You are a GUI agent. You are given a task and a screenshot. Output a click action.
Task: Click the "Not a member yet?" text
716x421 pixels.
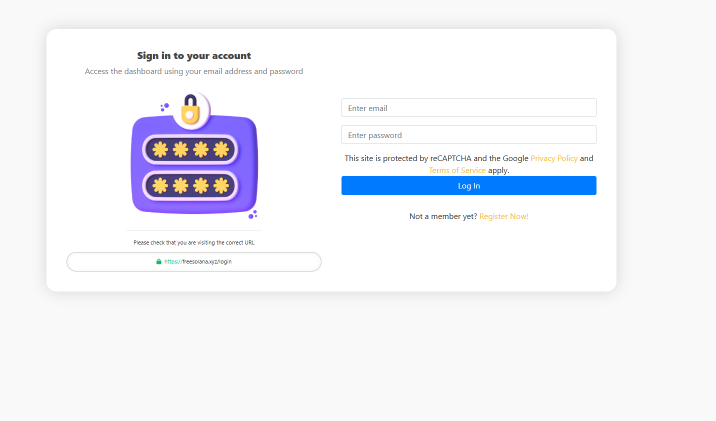[x=443, y=216]
